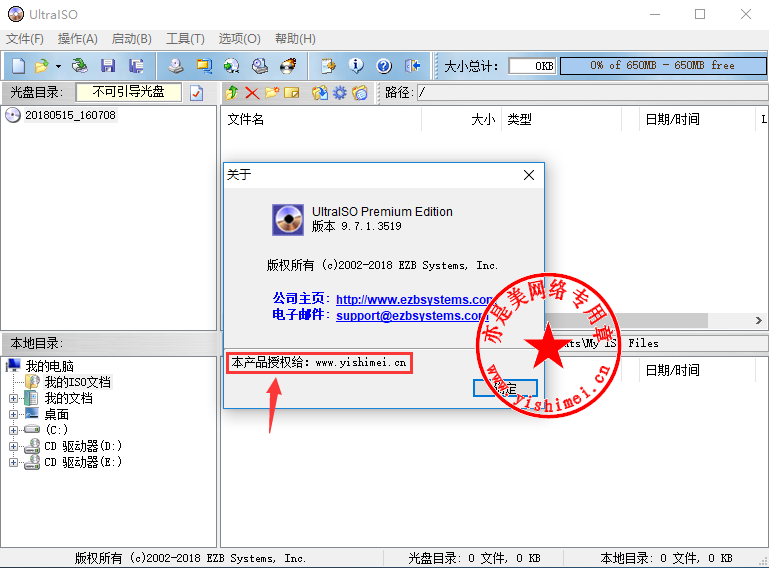This screenshot has height=568, width=769.
Task: Create a new folder in the image
Action: click(x=272, y=93)
